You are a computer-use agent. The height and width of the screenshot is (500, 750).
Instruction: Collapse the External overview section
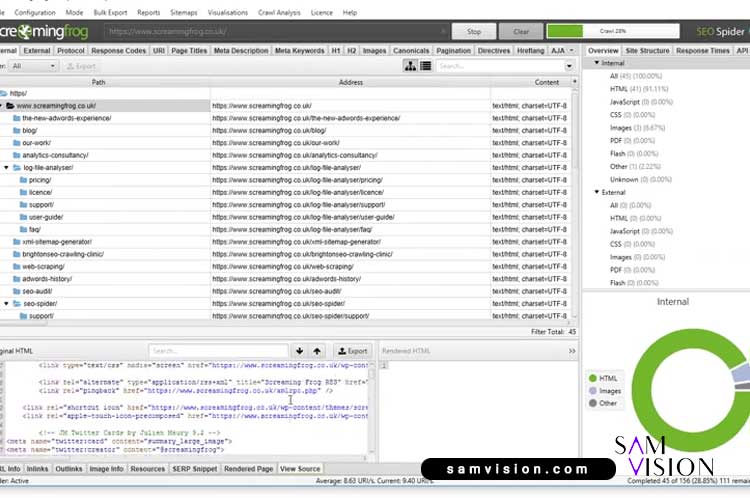click(x=596, y=192)
